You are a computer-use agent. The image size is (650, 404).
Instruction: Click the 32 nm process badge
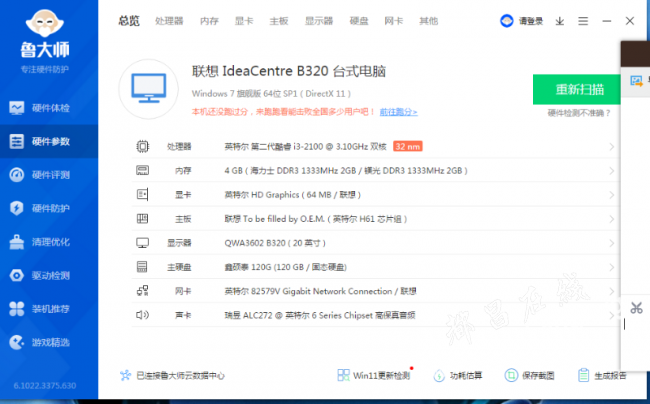(407, 146)
